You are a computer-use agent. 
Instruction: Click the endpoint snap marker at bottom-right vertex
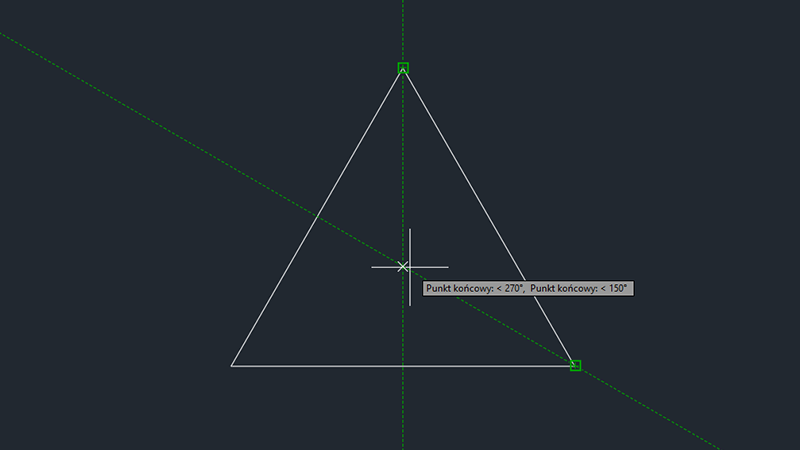[575, 365]
